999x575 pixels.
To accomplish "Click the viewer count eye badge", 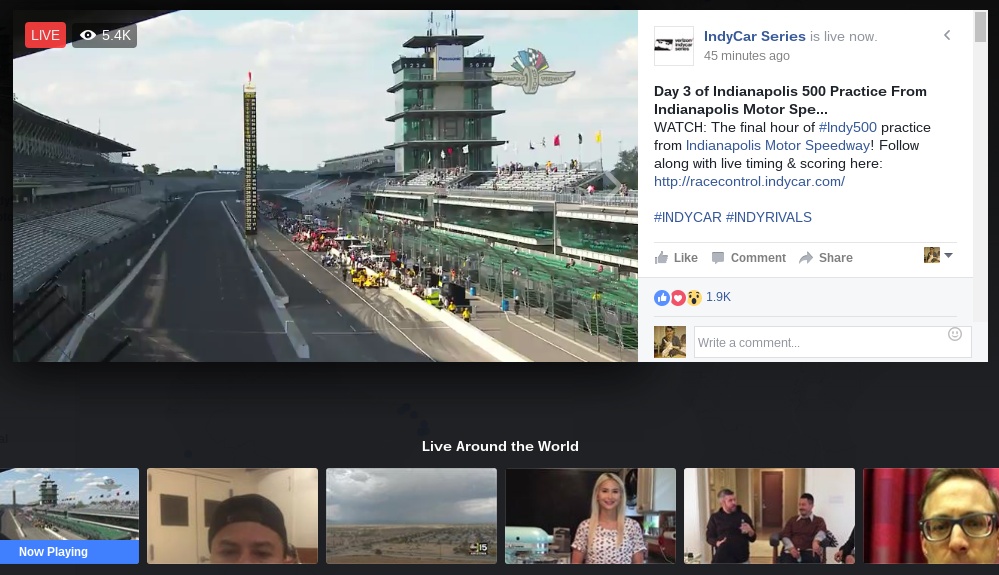I will click(104, 35).
